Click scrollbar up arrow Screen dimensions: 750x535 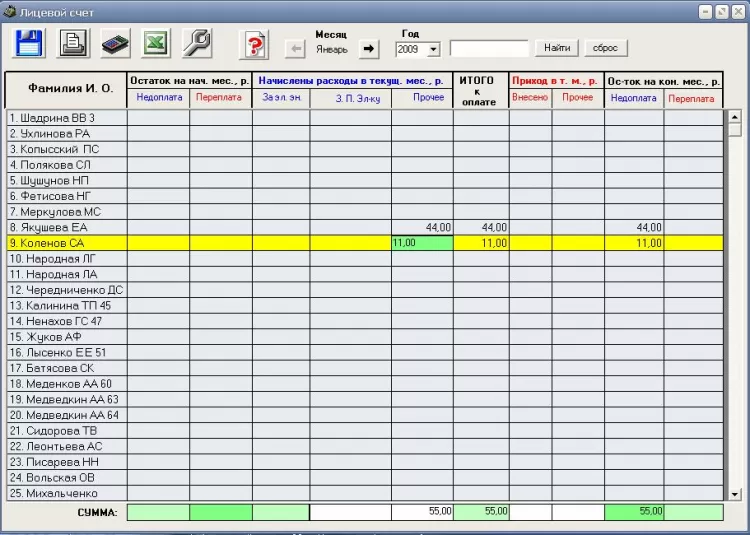tap(735, 116)
